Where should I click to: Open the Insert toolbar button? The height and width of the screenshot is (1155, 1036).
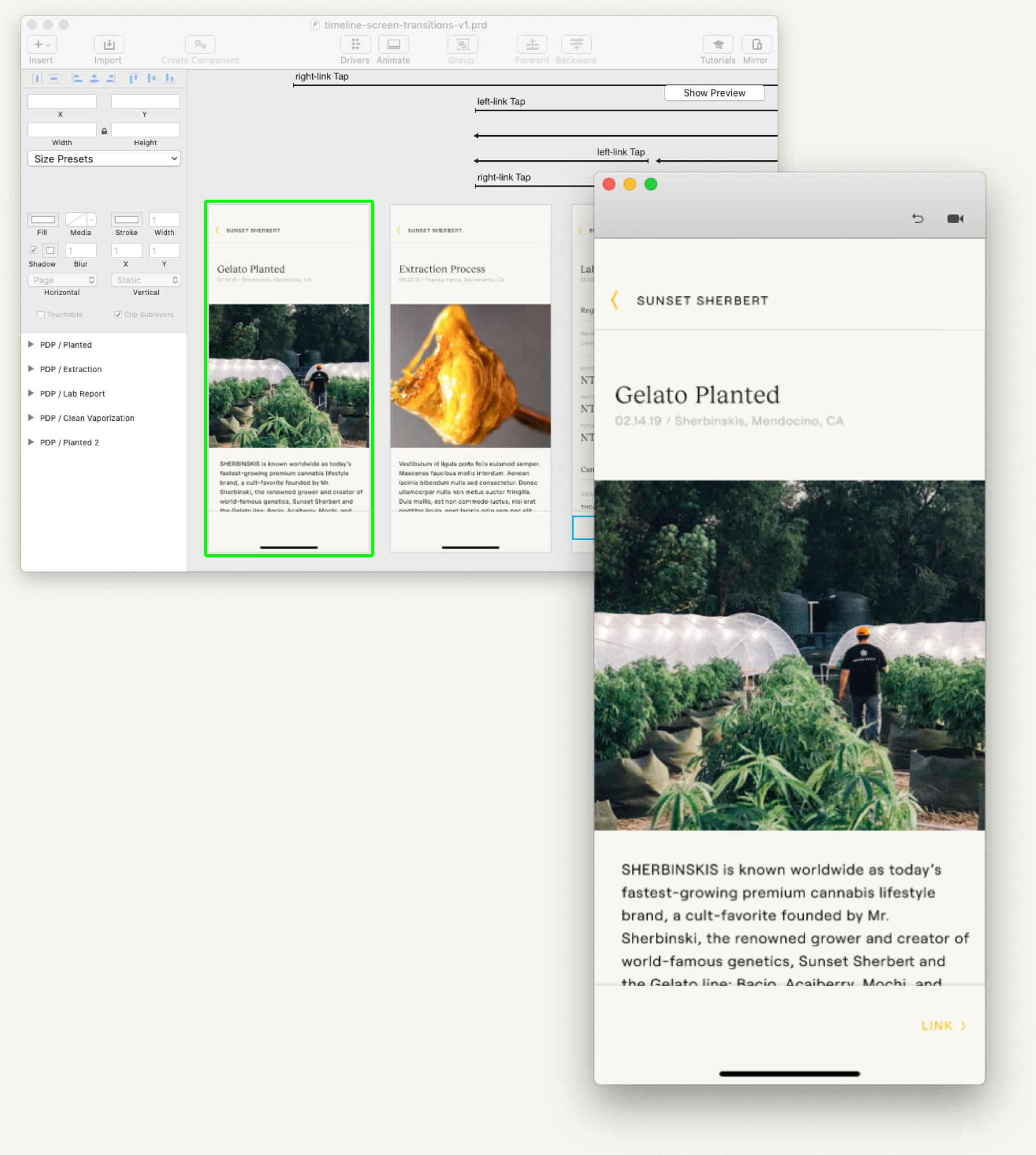point(41,44)
